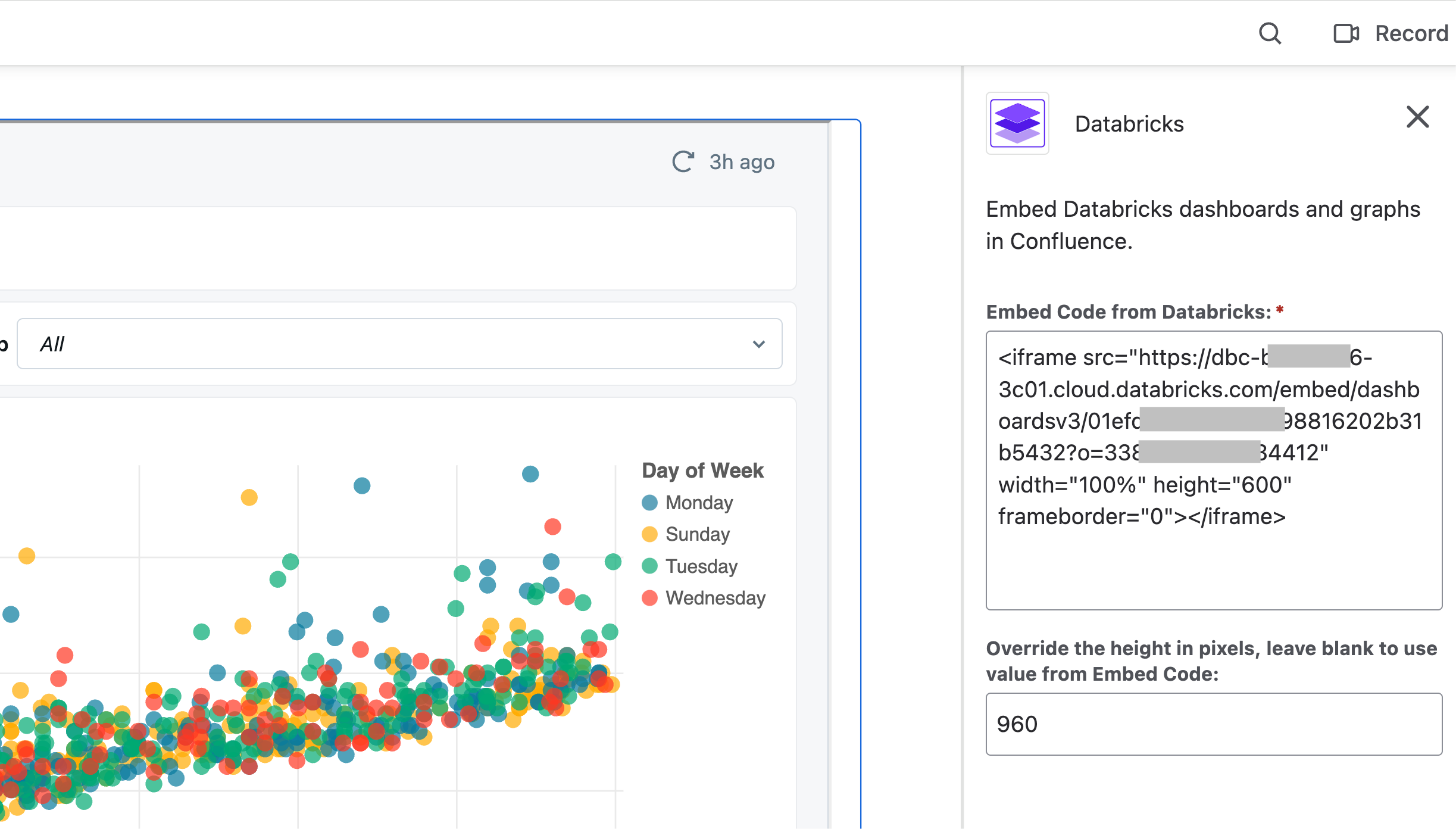This screenshot has width=1456, height=829.
Task: Click the Tuesday green legend dot
Action: (649, 566)
